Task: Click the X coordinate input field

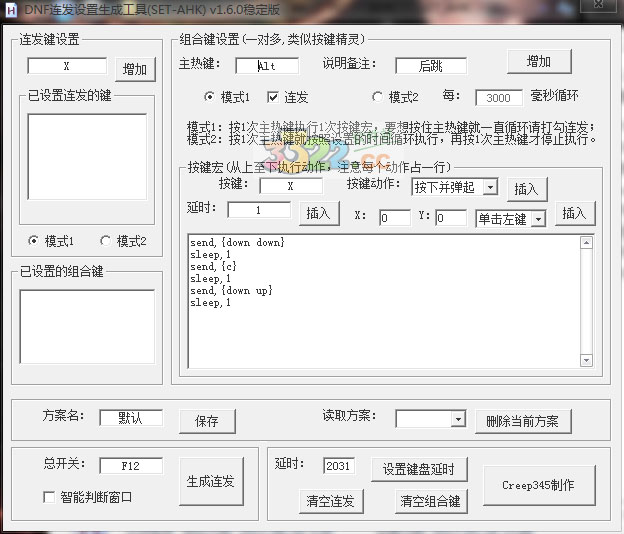Action: pyautogui.click(x=395, y=218)
